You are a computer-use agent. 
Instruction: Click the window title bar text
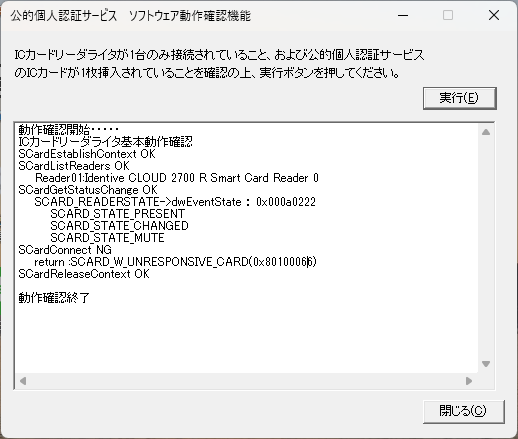click(x=130, y=16)
